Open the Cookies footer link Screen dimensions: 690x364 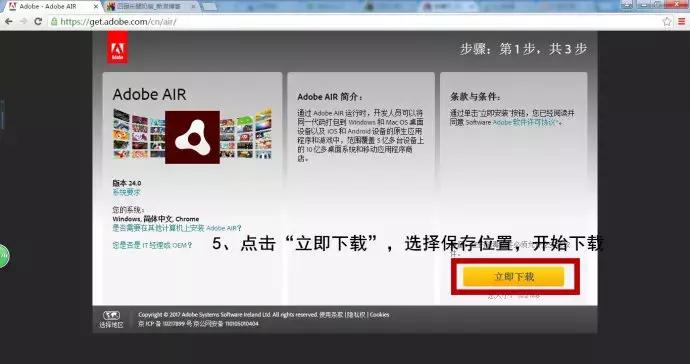click(x=379, y=315)
